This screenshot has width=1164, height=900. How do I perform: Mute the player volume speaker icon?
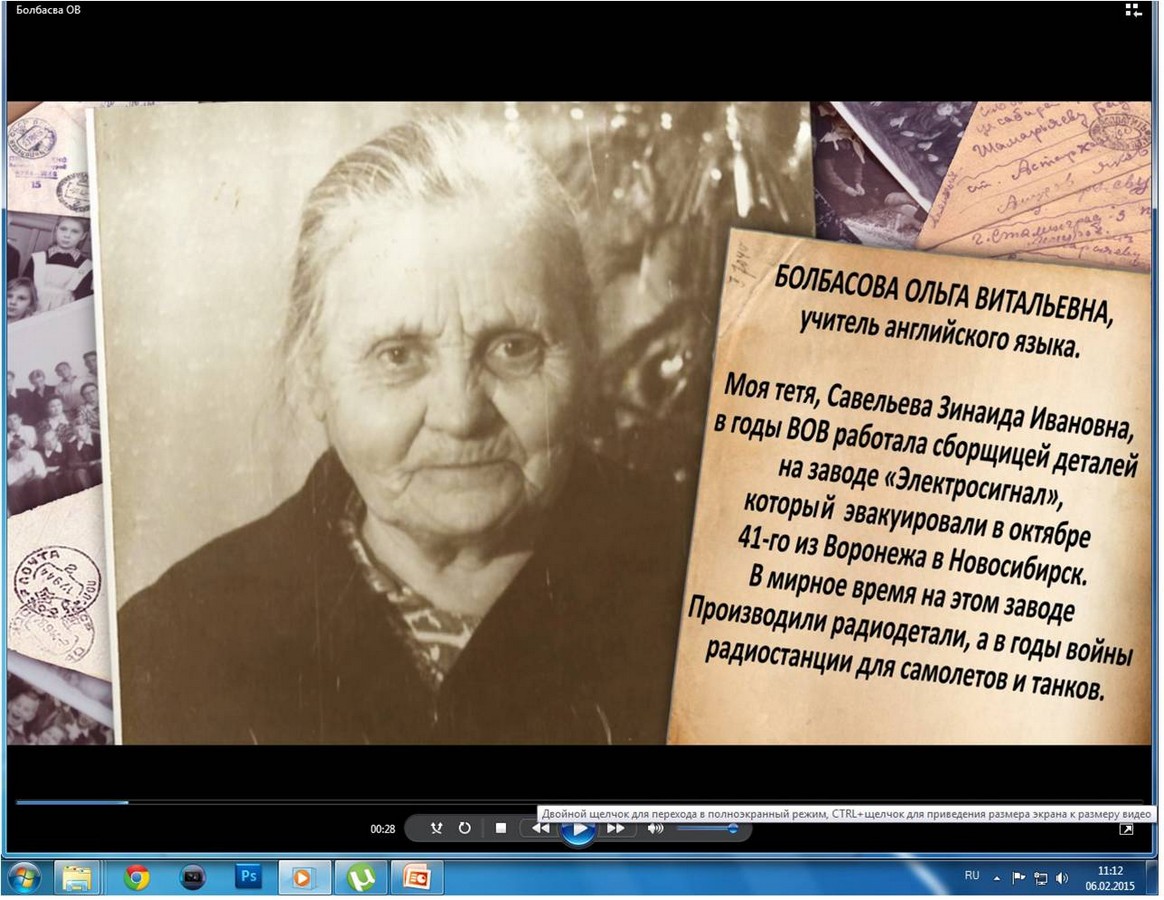(655, 828)
